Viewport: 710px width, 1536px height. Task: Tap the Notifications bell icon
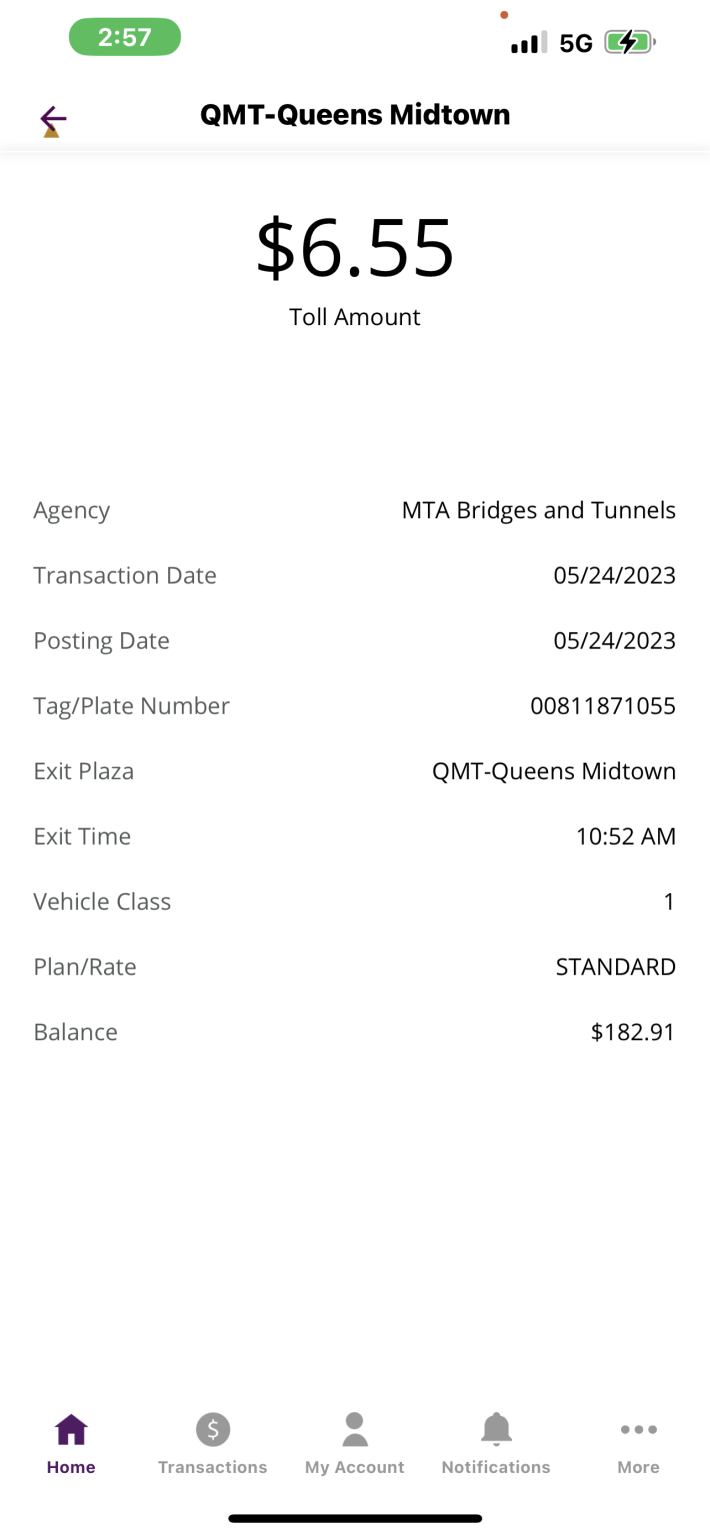[x=496, y=1429]
